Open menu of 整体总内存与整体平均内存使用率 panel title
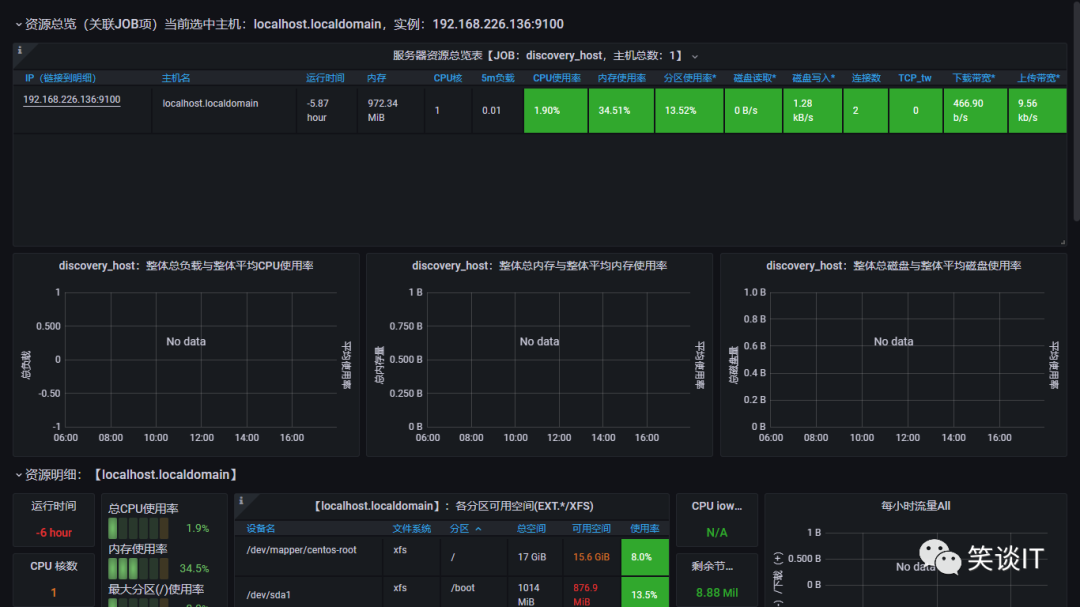Image resolution: width=1080 pixels, height=607 pixels. click(x=539, y=265)
